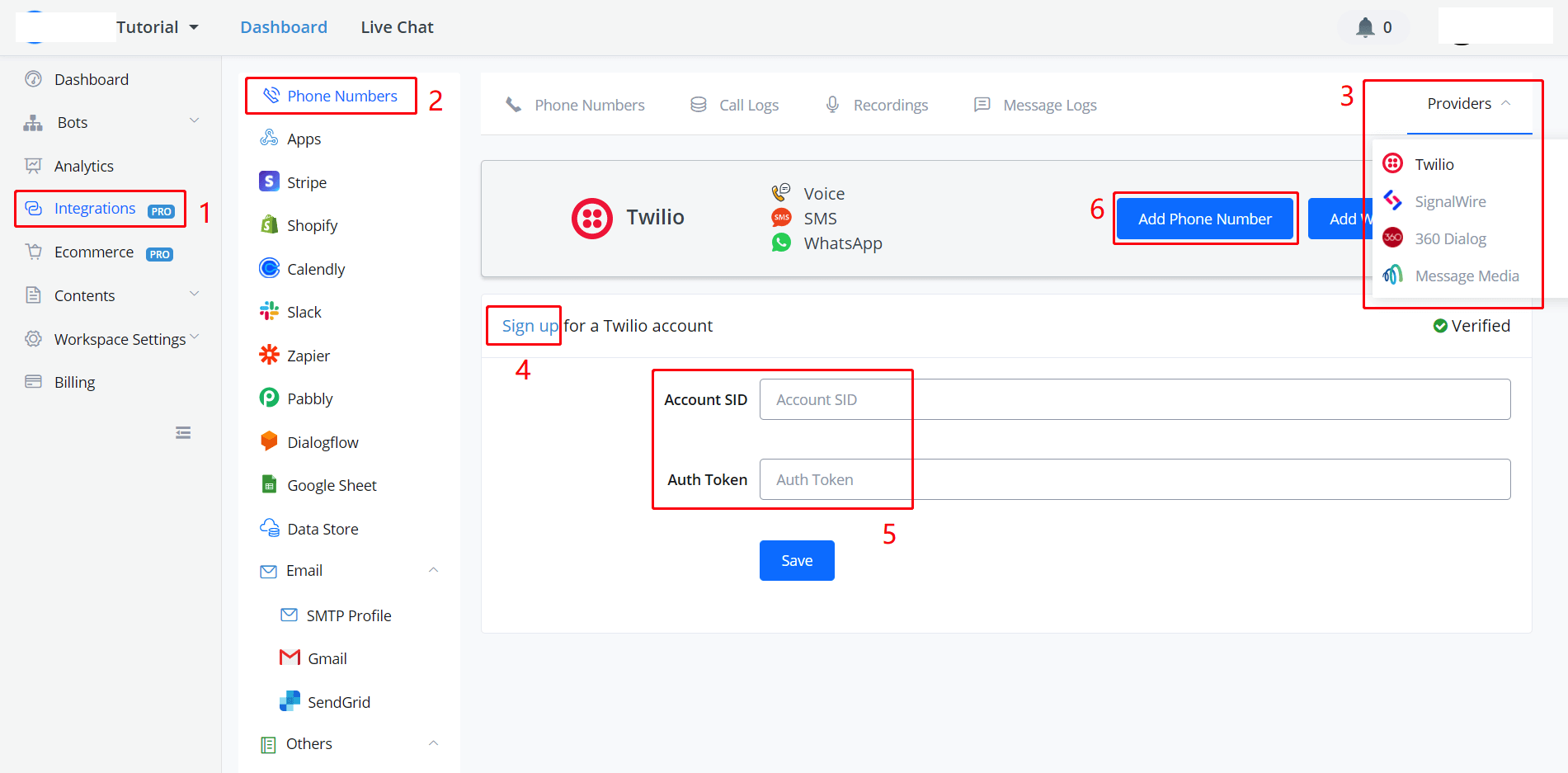Click the Ecommerce cart icon
1568x773 pixels.
click(x=33, y=252)
